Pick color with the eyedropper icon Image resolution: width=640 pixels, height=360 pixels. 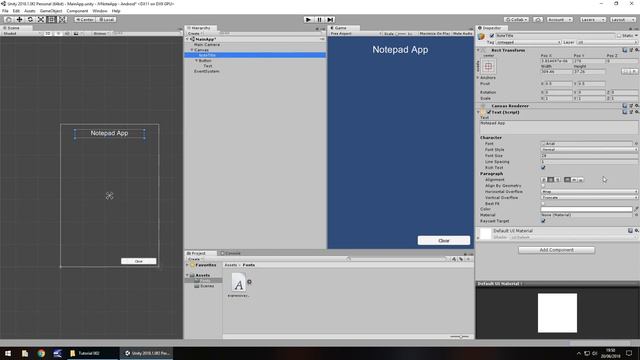636,209
